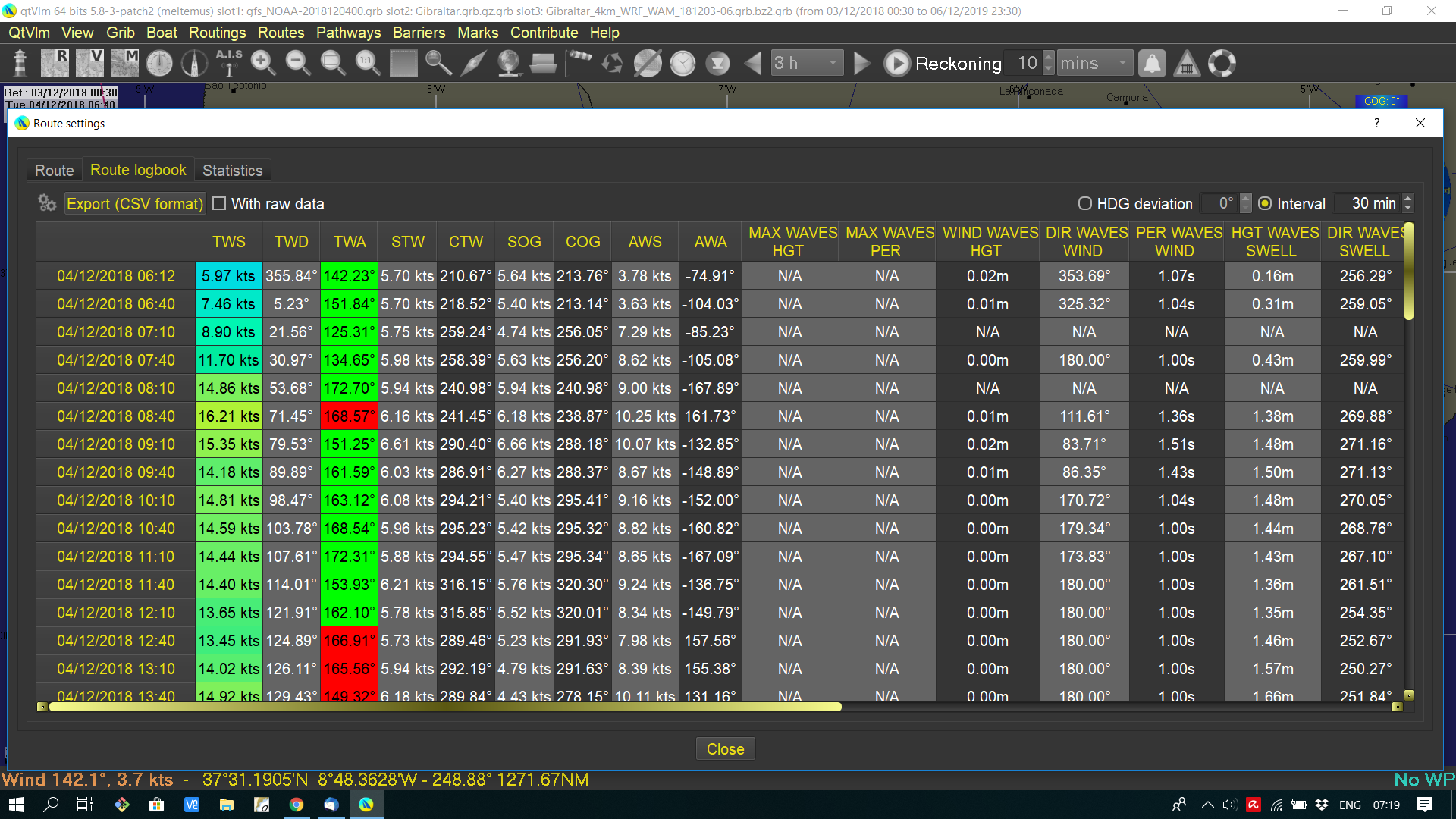Click the Export (CSV format) link
Image resolution: width=1456 pixels, height=819 pixels.
(x=134, y=203)
